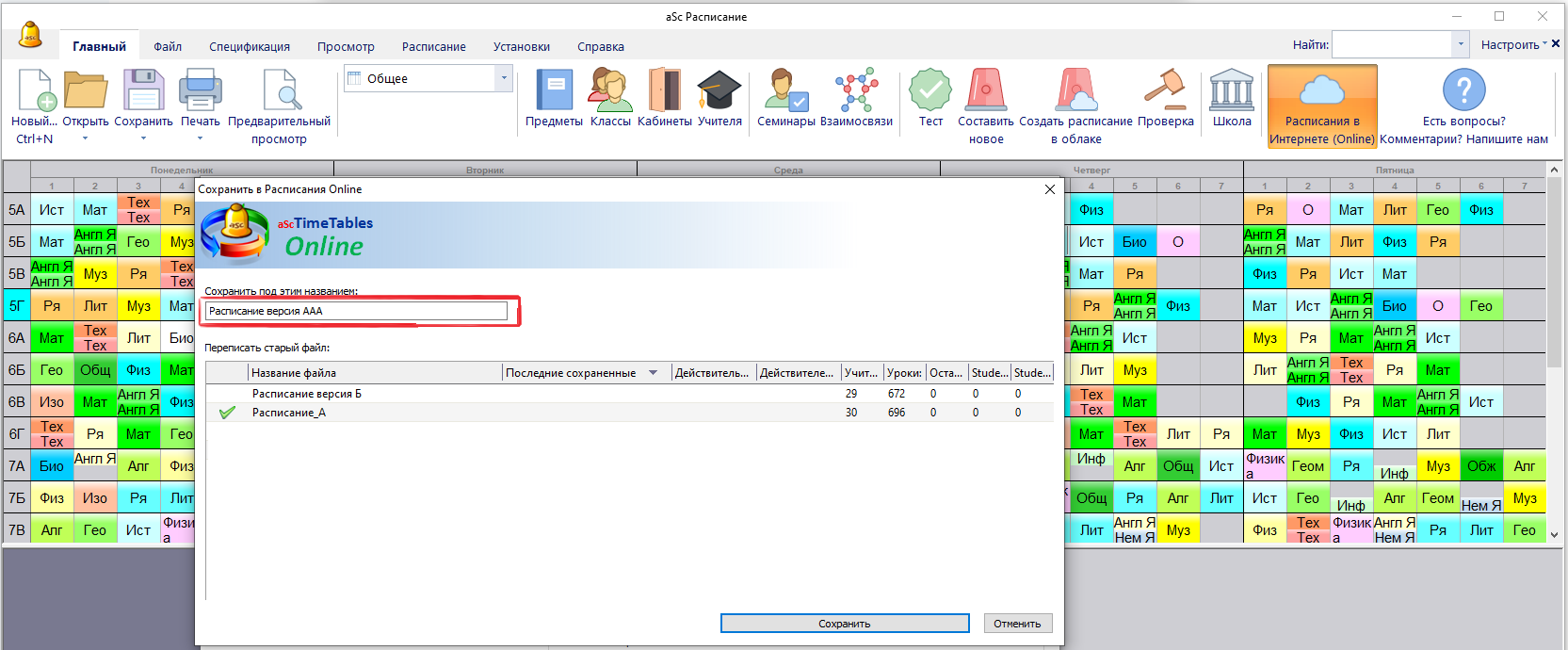Click the Взаимосвязи network icon
The width and height of the screenshot is (1568, 650).
(x=856, y=92)
